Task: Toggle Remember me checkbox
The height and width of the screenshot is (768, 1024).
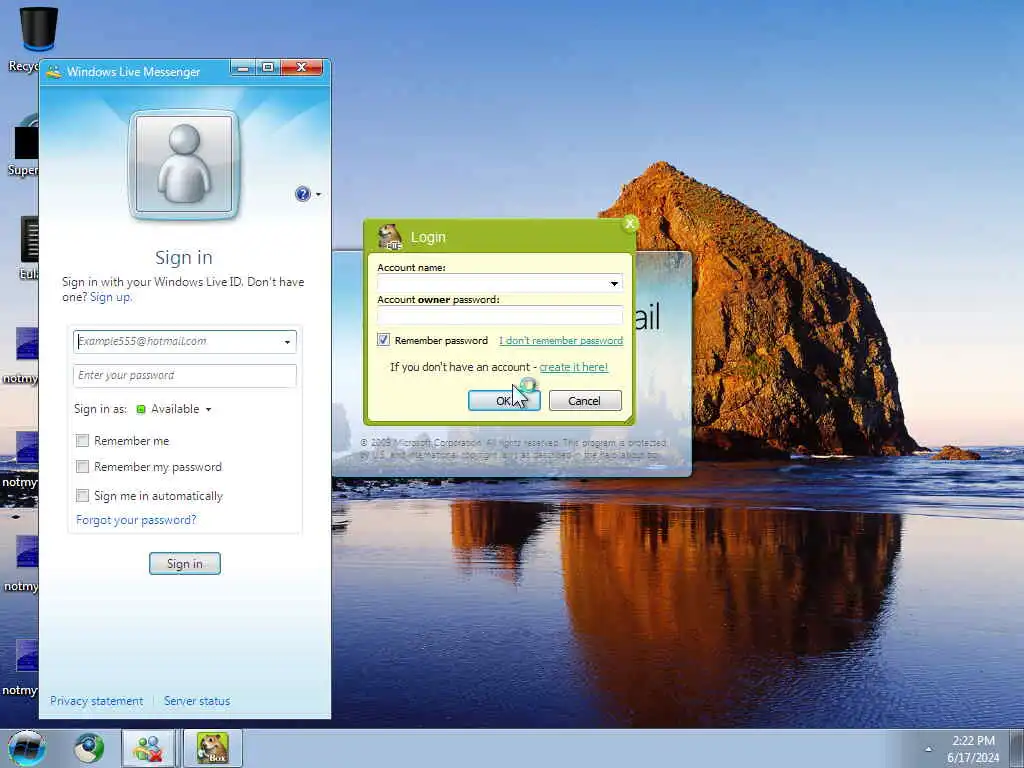Action: coord(82,441)
